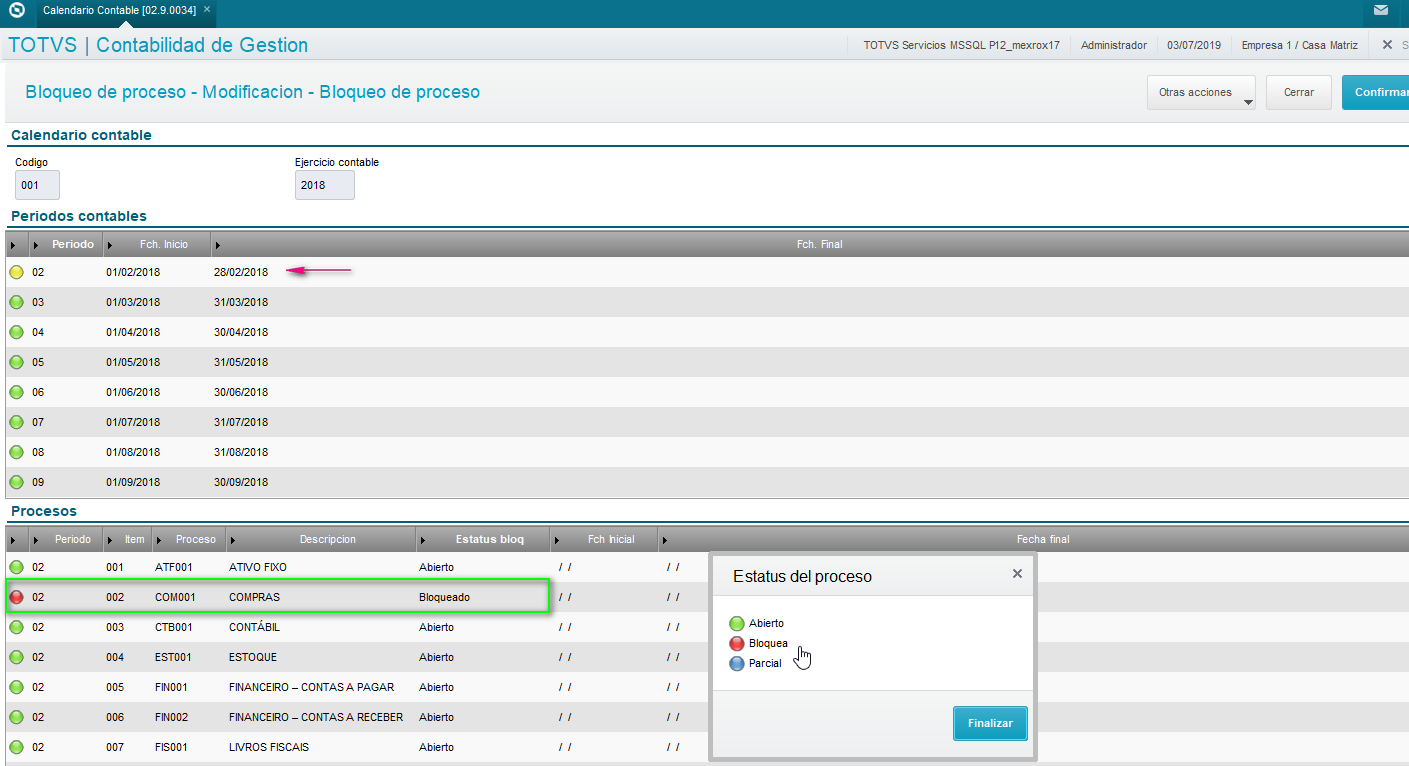Click green status icon of period 09
1409x766 pixels.
(x=16, y=482)
